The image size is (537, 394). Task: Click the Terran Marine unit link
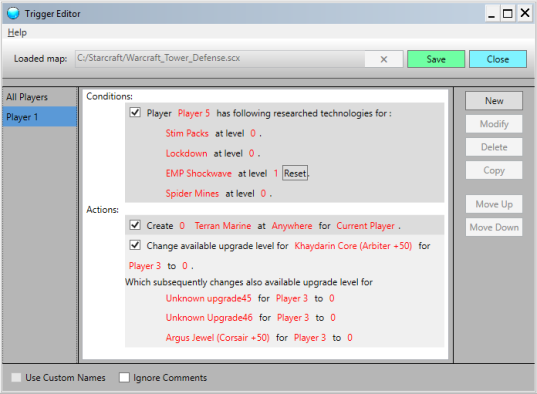point(223,226)
